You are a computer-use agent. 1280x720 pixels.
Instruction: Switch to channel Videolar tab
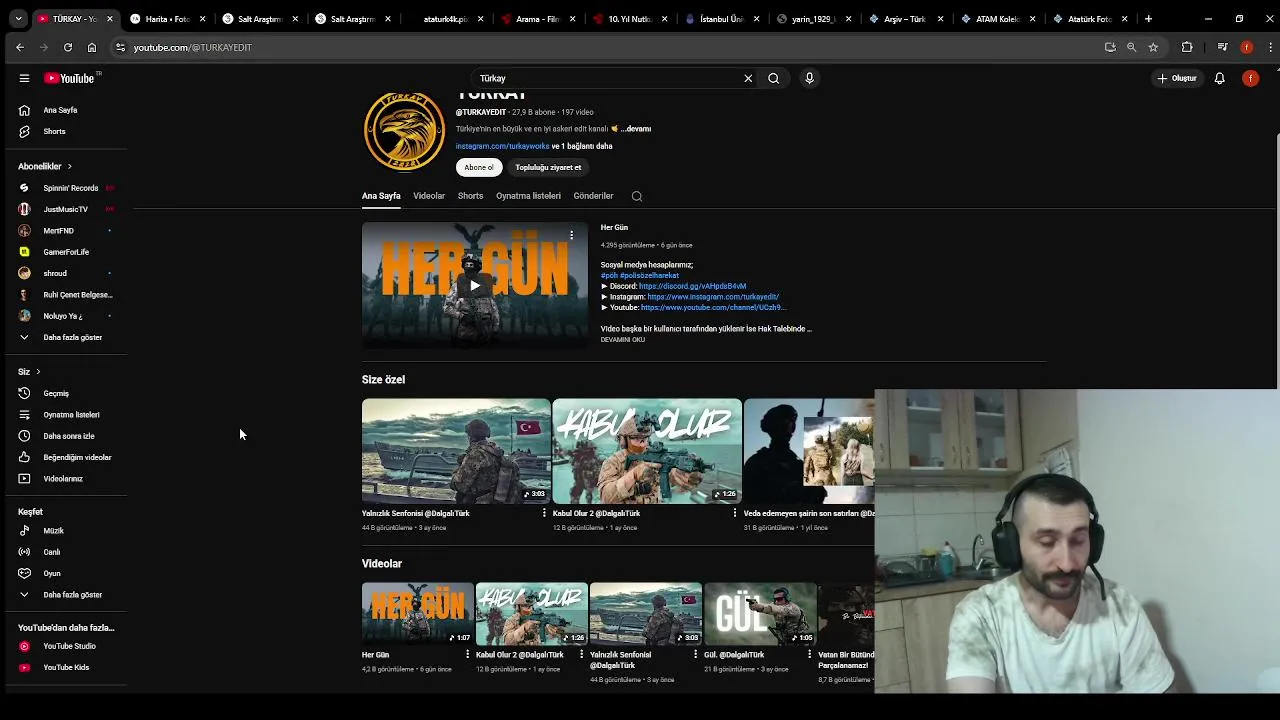[429, 196]
